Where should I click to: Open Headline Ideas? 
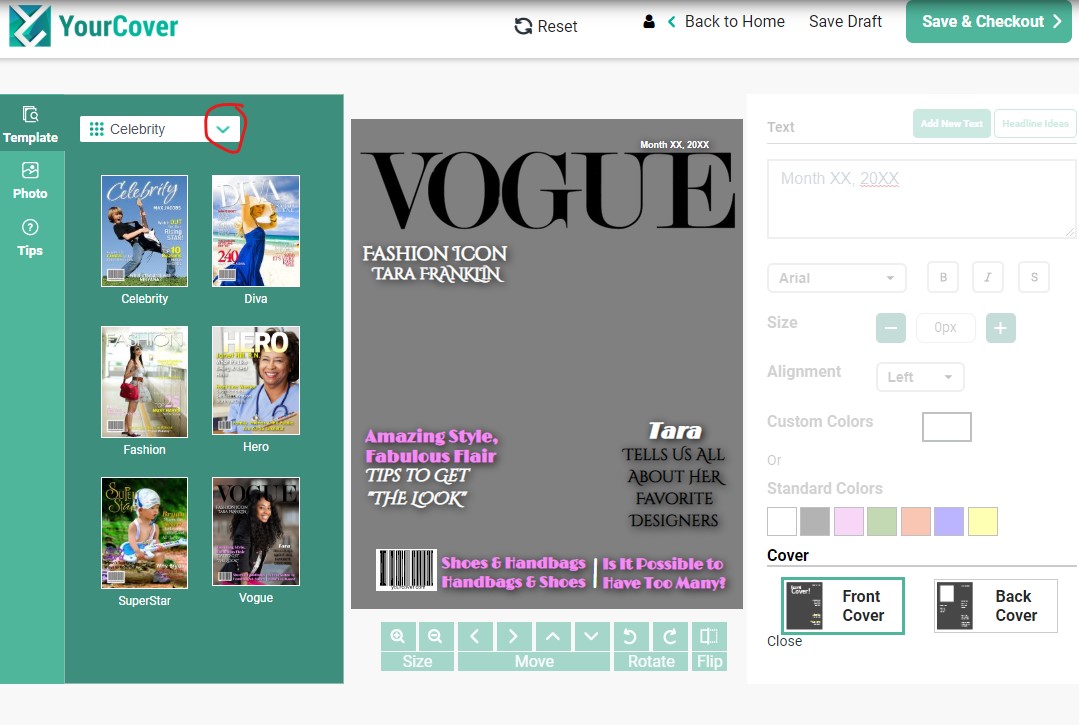(x=1035, y=124)
